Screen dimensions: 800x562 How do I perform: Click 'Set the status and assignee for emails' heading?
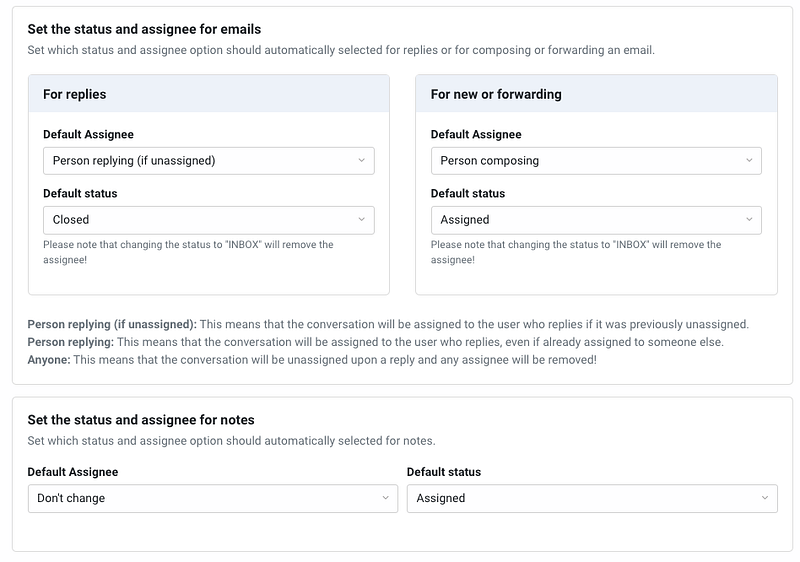[x=144, y=29]
